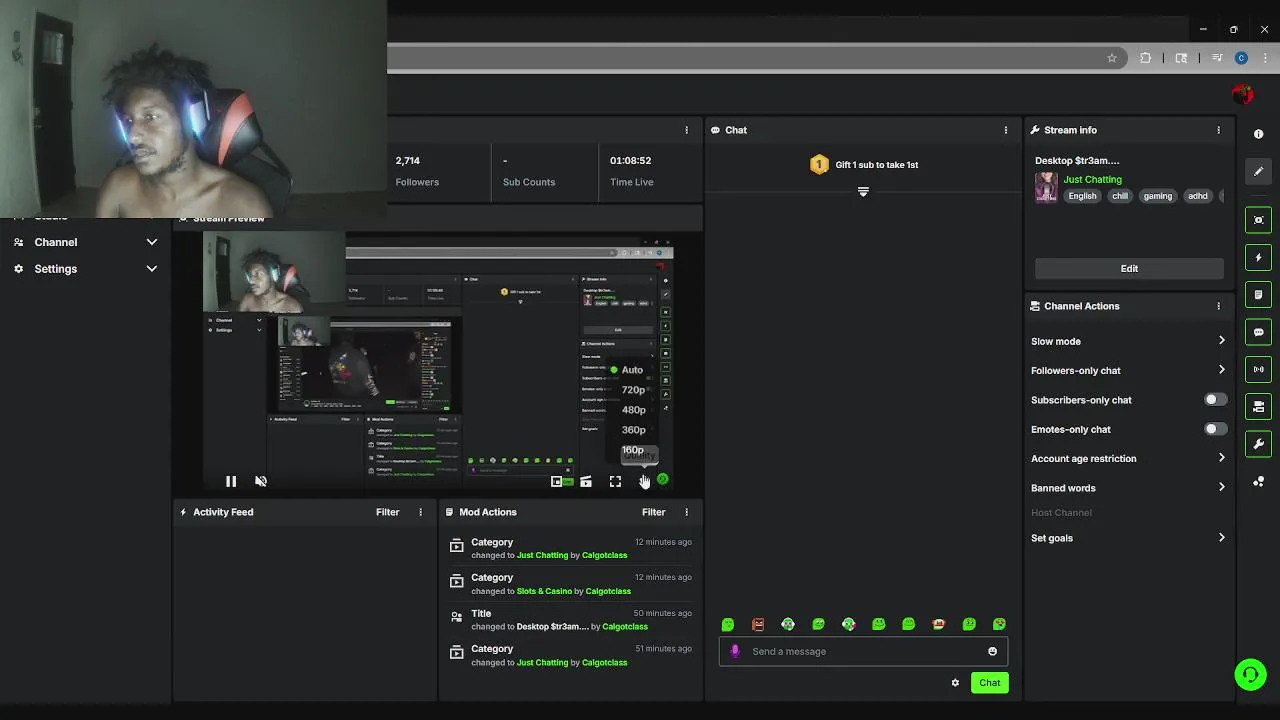Toggle the broadcast signal rail icon
The width and height of the screenshot is (1280, 720).
pyautogui.click(x=1258, y=369)
